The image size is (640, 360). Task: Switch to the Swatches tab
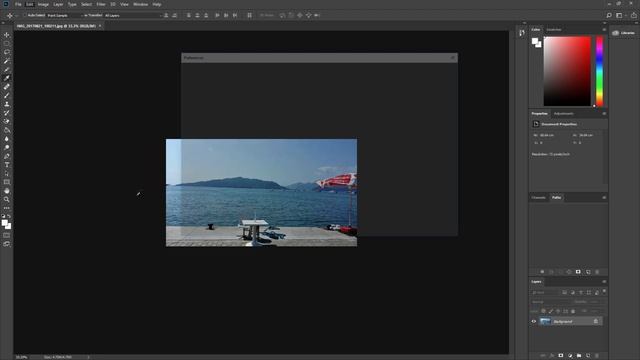tap(554, 29)
